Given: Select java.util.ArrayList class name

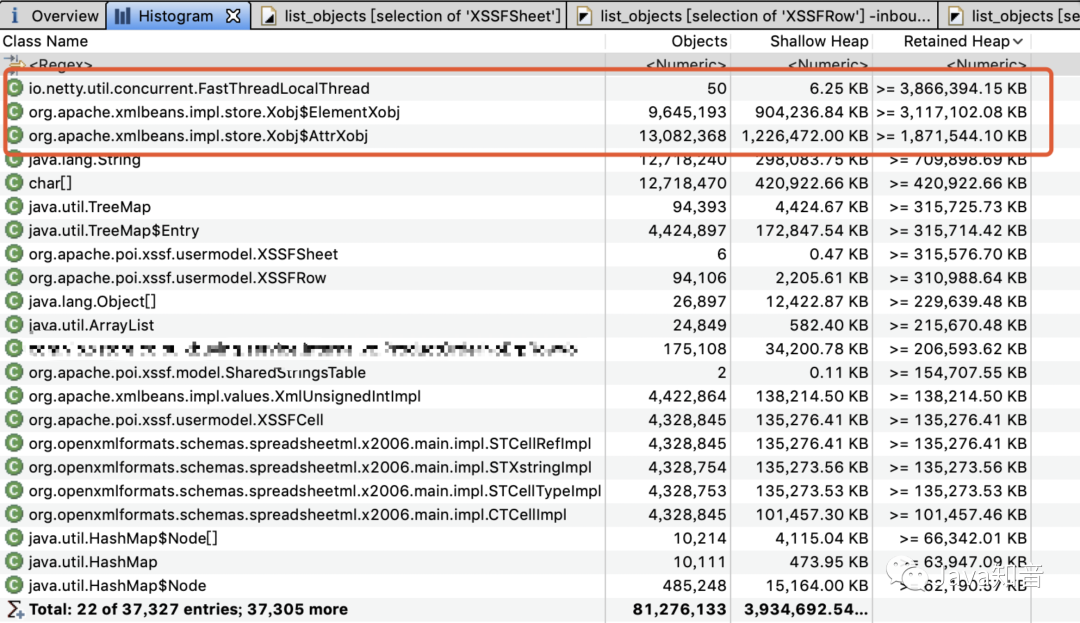Looking at the screenshot, I should (92, 325).
